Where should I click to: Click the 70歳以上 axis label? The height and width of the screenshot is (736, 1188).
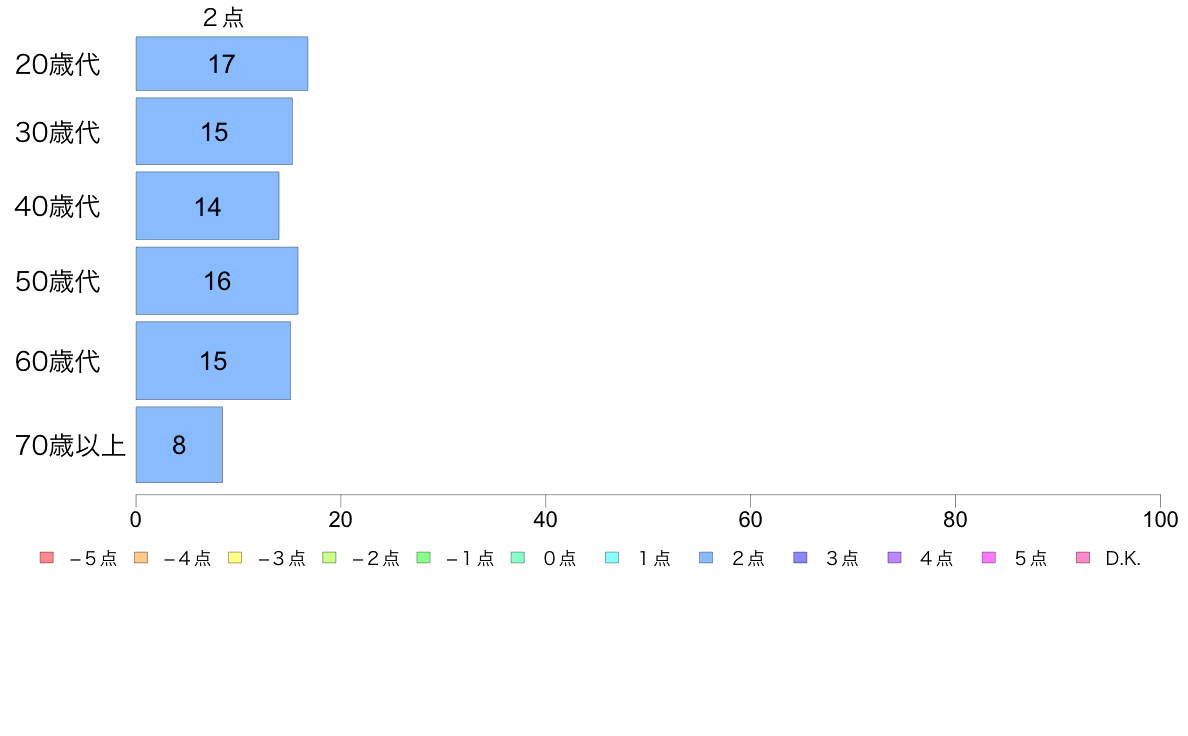tap(70, 446)
